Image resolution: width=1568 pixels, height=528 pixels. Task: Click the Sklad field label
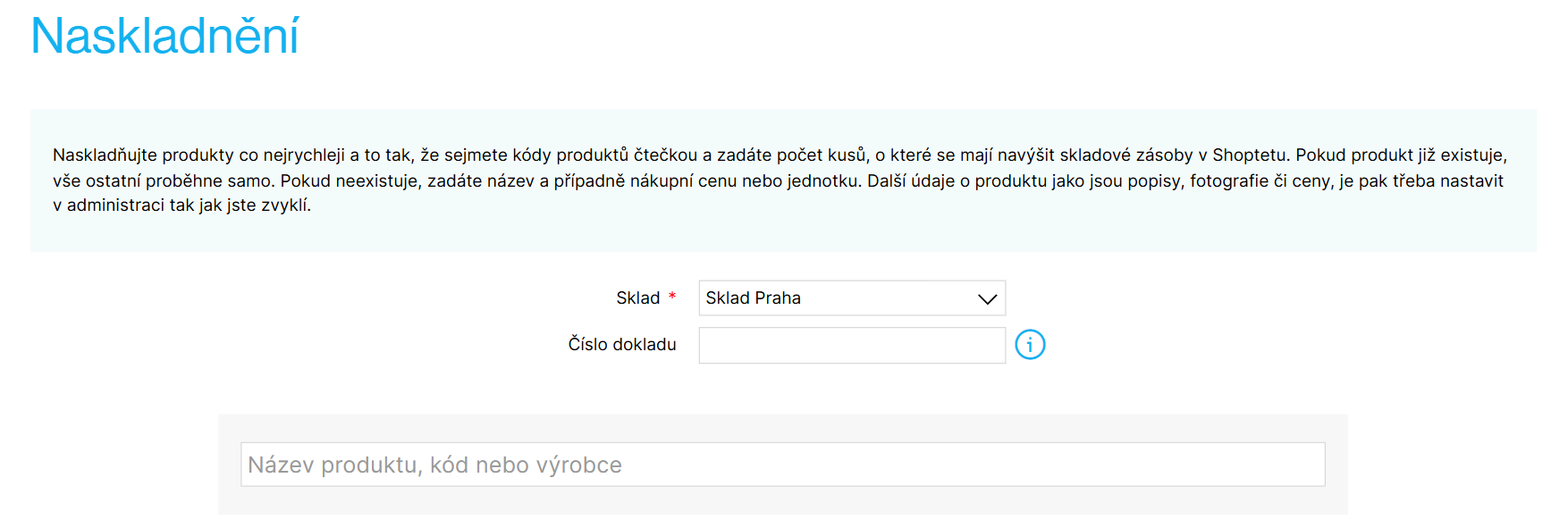[x=637, y=298]
